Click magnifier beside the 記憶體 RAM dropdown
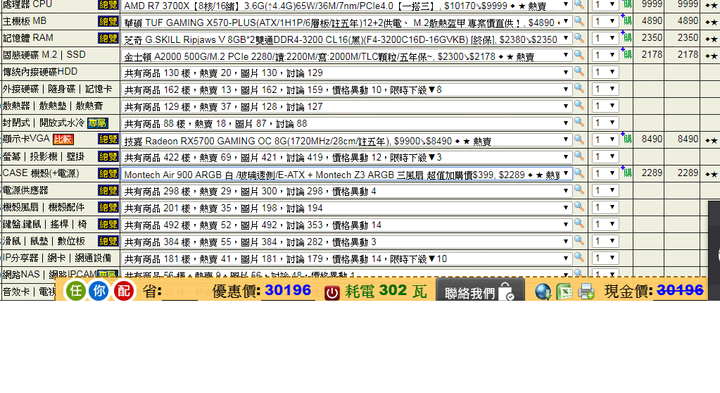The width and height of the screenshot is (720, 393). click(x=579, y=38)
